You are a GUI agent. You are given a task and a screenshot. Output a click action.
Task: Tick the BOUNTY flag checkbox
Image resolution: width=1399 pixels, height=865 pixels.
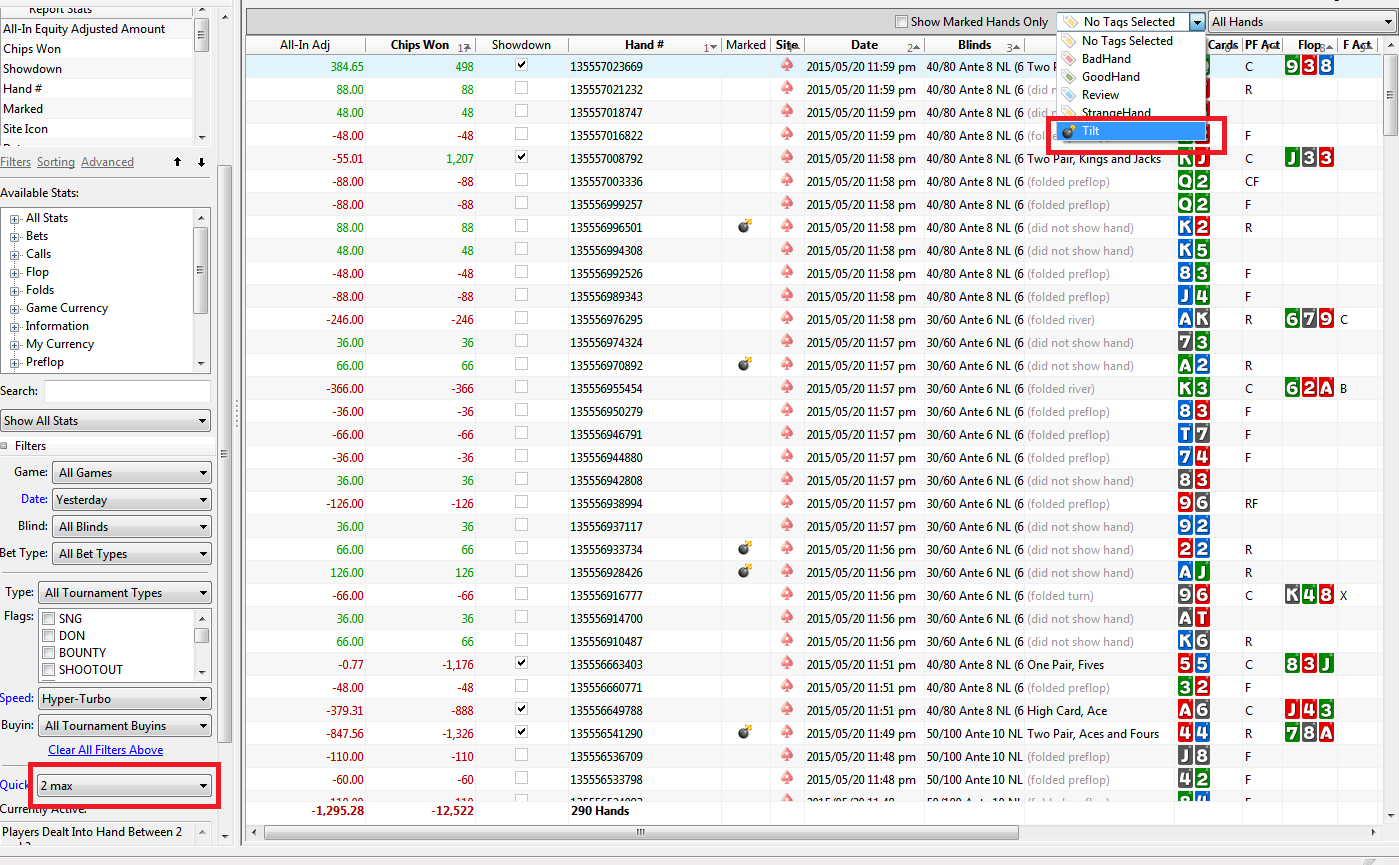pyautogui.click(x=48, y=653)
